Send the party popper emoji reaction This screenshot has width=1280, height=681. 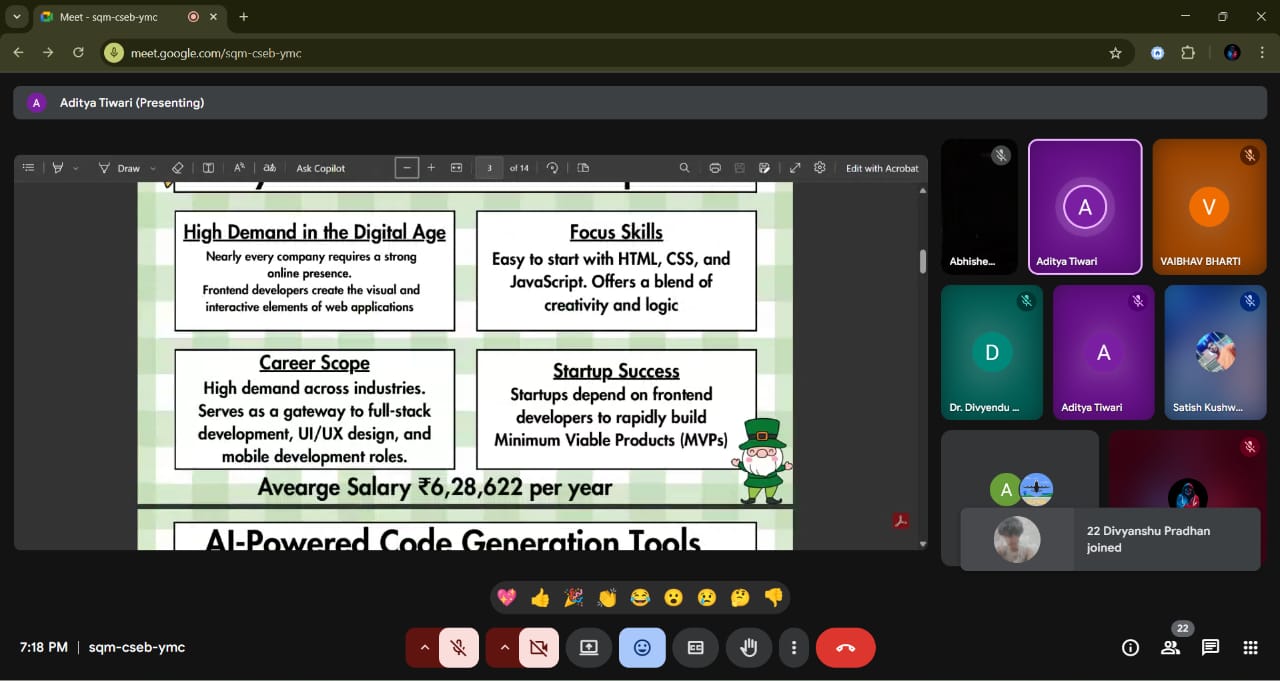pyautogui.click(x=573, y=598)
